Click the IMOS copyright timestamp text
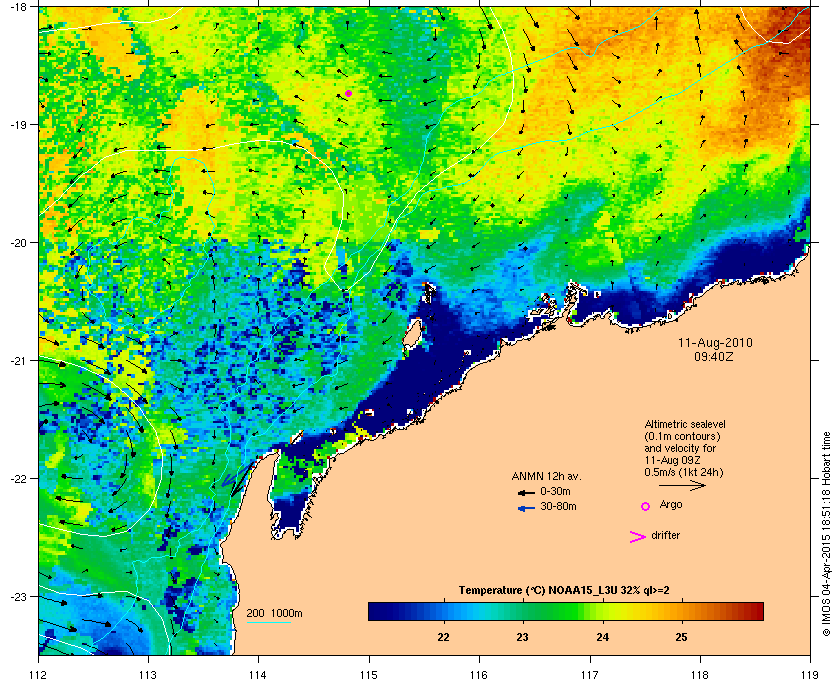 pyautogui.click(x=826, y=535)
